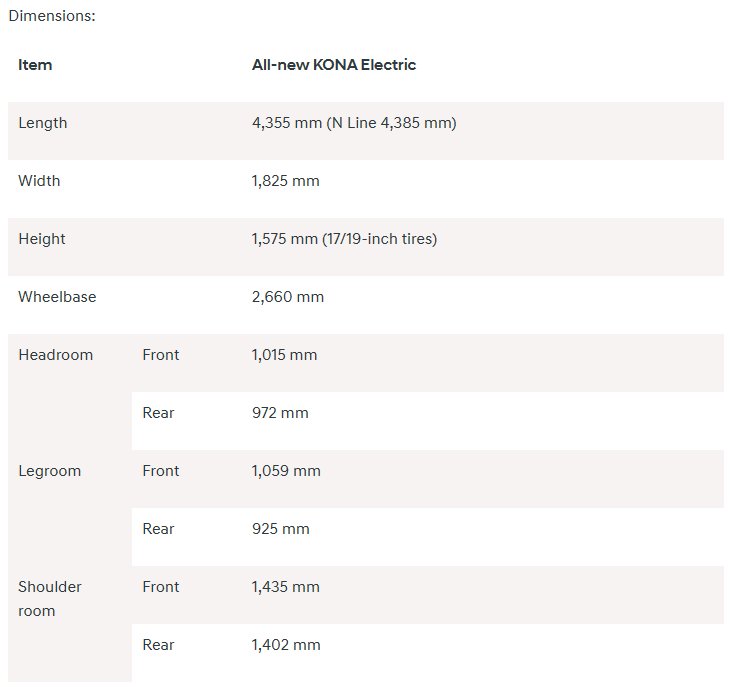Click the 925 mm rear legroom value

pyautogui.click(x=281, y=529)
